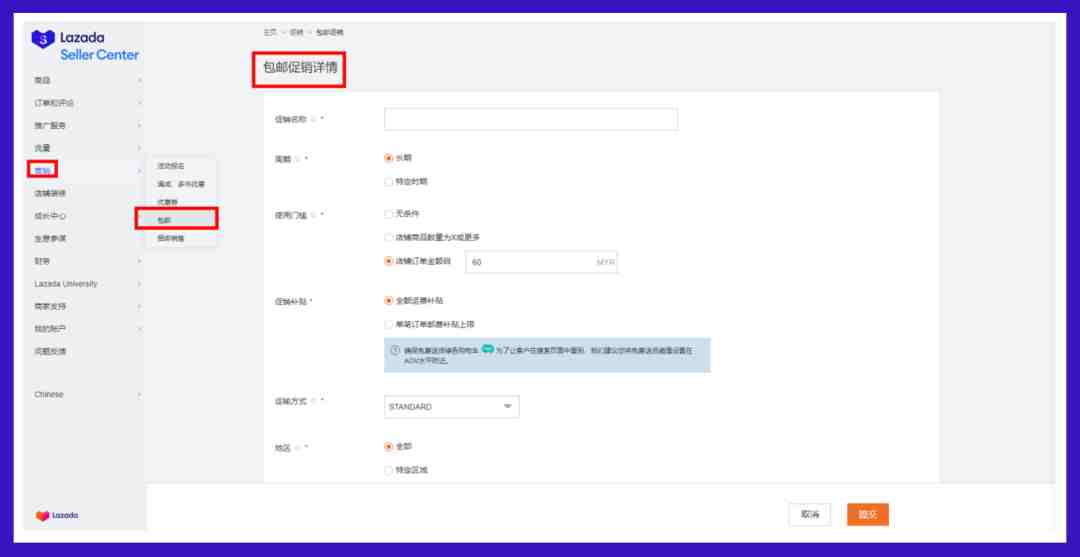The width and height of the screenshot is (1080, 557).
Task: Click the info icon beside 促销名称 label
Action: pos(313,119)
